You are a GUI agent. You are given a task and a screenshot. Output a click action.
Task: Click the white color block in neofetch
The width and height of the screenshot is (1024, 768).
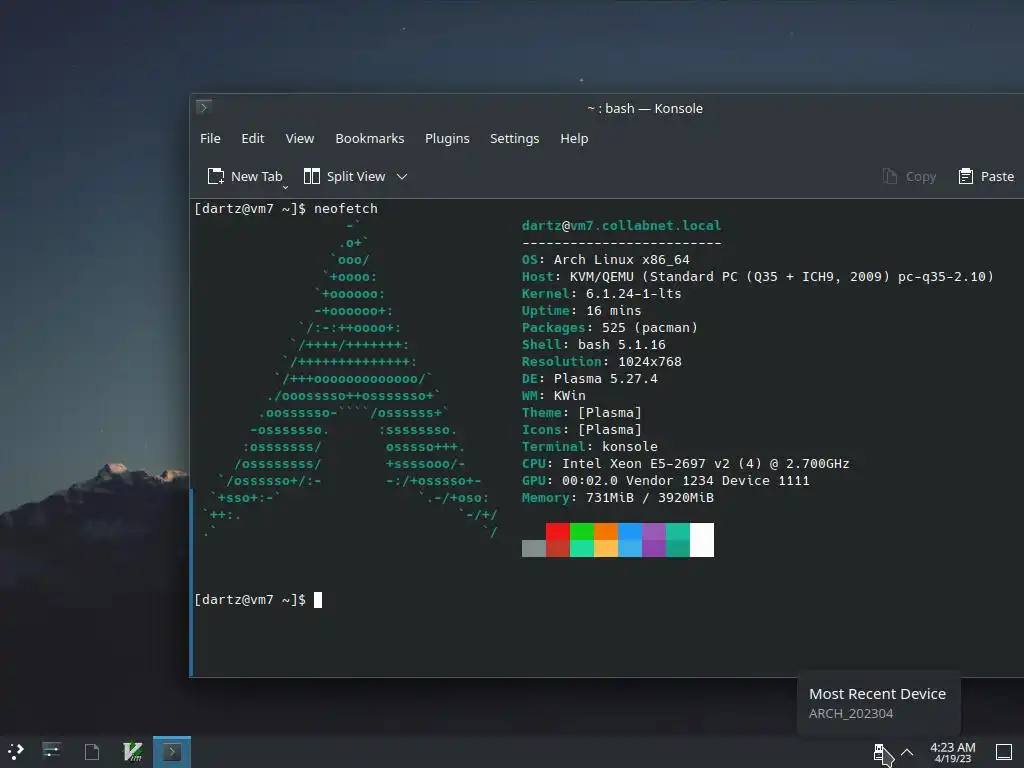(702, 539)
